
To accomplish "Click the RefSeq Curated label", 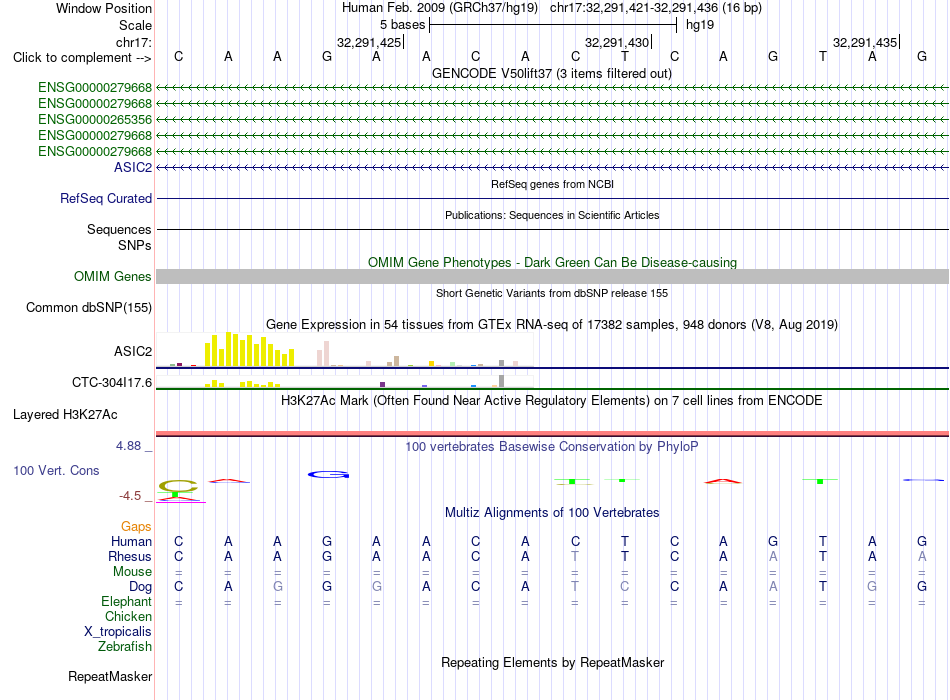I will 106,198.
